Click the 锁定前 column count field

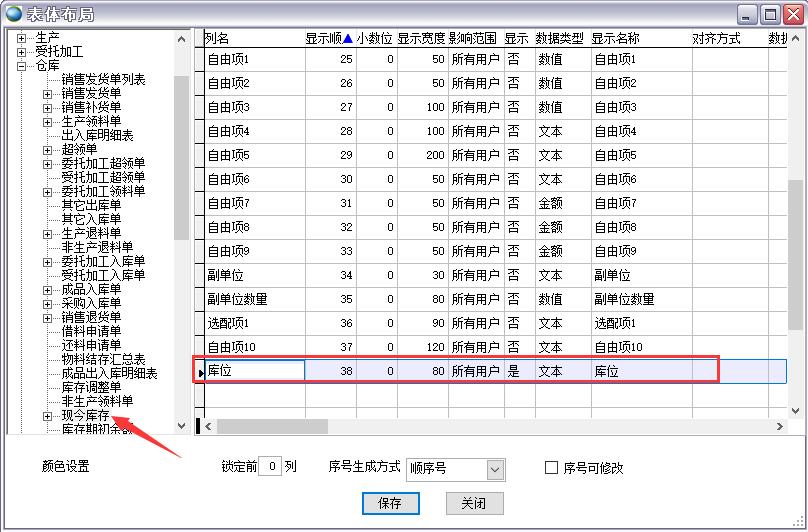pos(269,467)
